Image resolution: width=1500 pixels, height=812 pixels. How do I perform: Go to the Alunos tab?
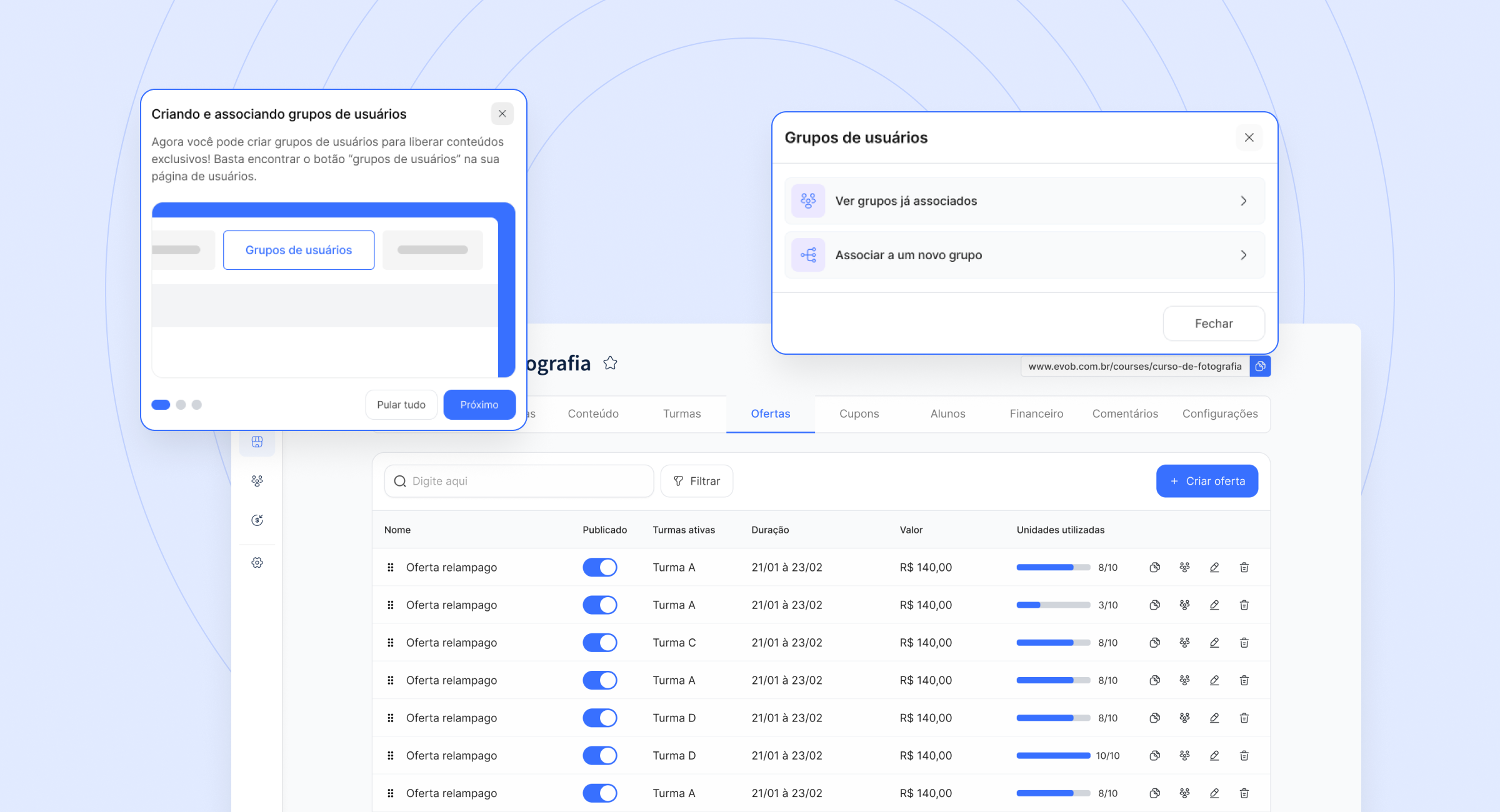pyautogui.click(x=948, y=413)
